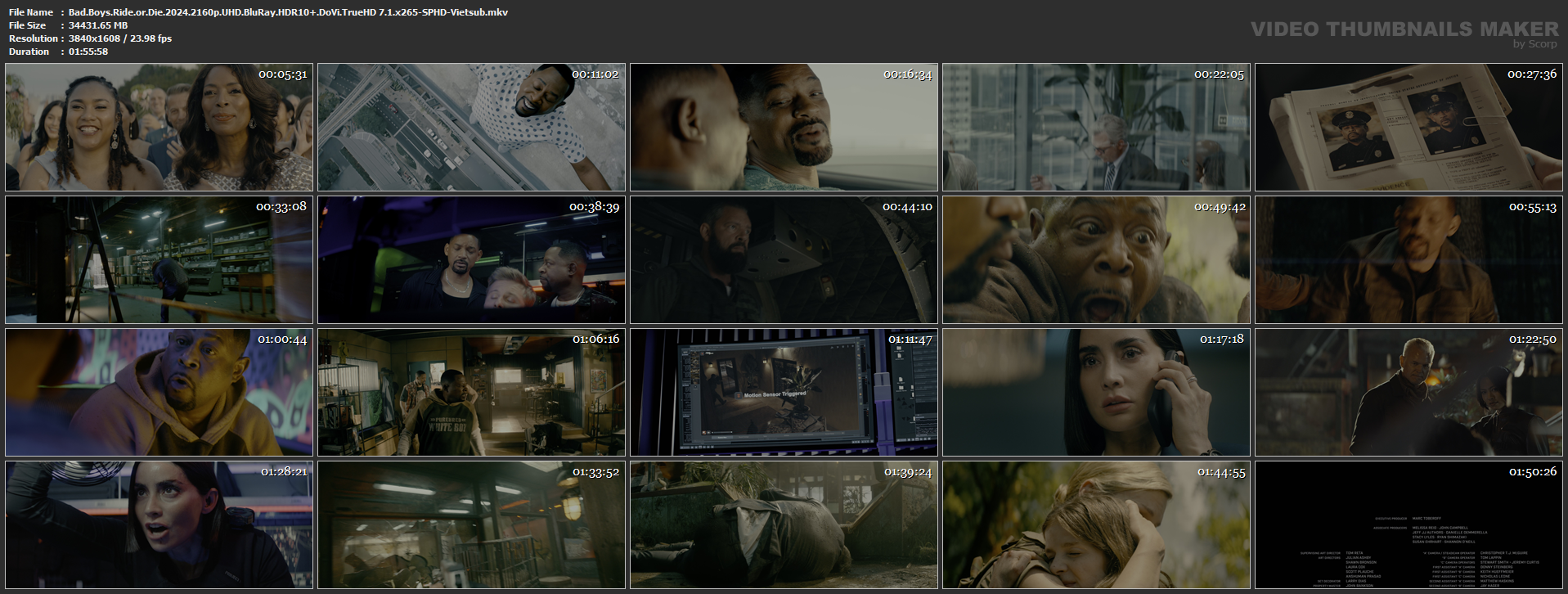Click the hugging scene thumbnail at 01:44:55
This screenshot has height=594, width=1568.
(1096, 524)
